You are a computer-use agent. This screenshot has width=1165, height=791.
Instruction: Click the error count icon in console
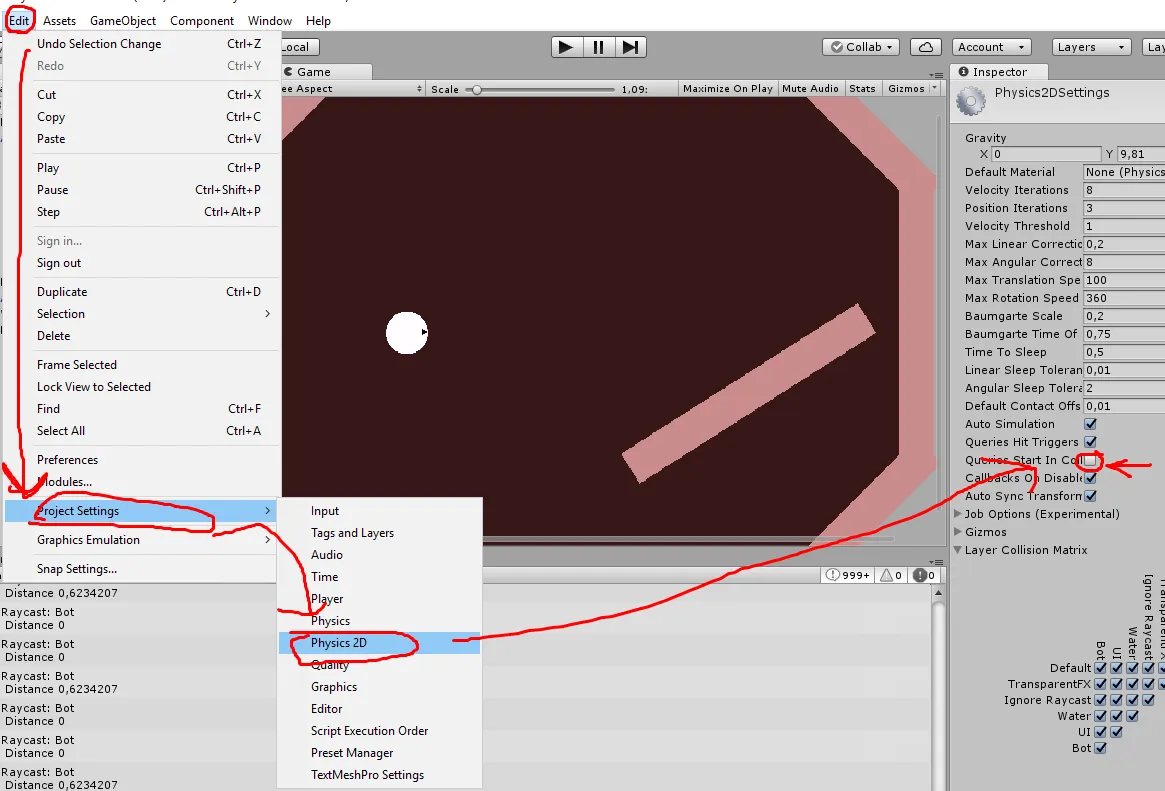[x=924, y=575]
